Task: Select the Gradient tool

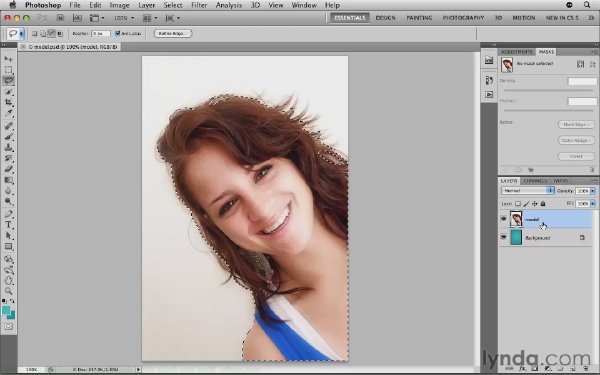Action: pyautogui.click(x=8, y=180)
